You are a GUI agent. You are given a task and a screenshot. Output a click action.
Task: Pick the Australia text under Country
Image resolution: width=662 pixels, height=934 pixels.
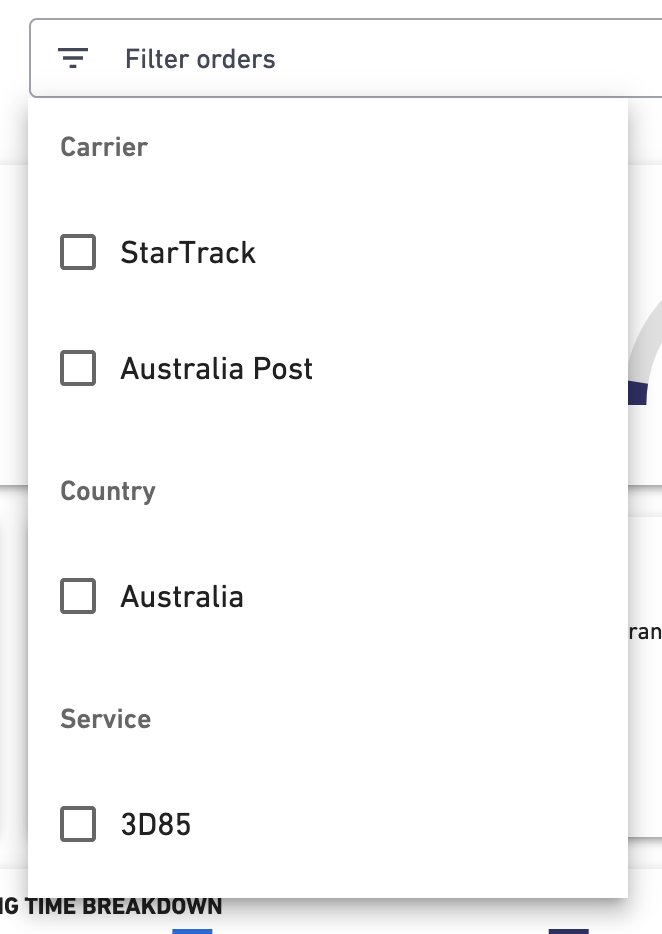tap(182, 597)
